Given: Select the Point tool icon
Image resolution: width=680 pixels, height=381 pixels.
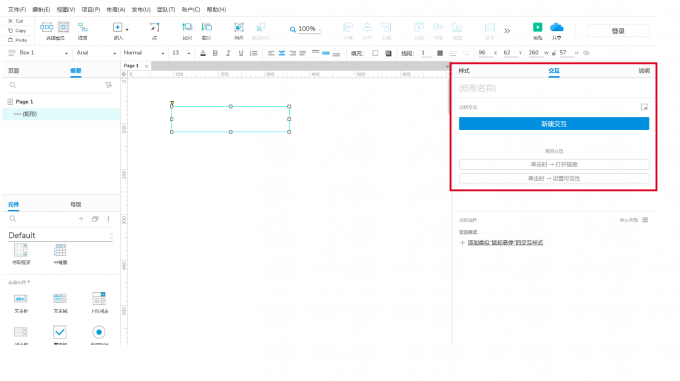Looking at the screenshot, I should click(154, 27).
